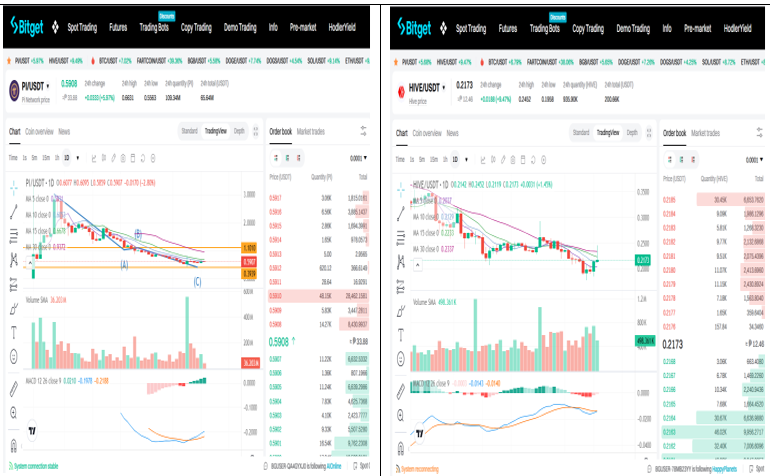Select the pattern tool in the PI/USDT chart sidebar
The height and width of the screenshot is (476, 770).
pyautogui.click(x=14, y=259)
